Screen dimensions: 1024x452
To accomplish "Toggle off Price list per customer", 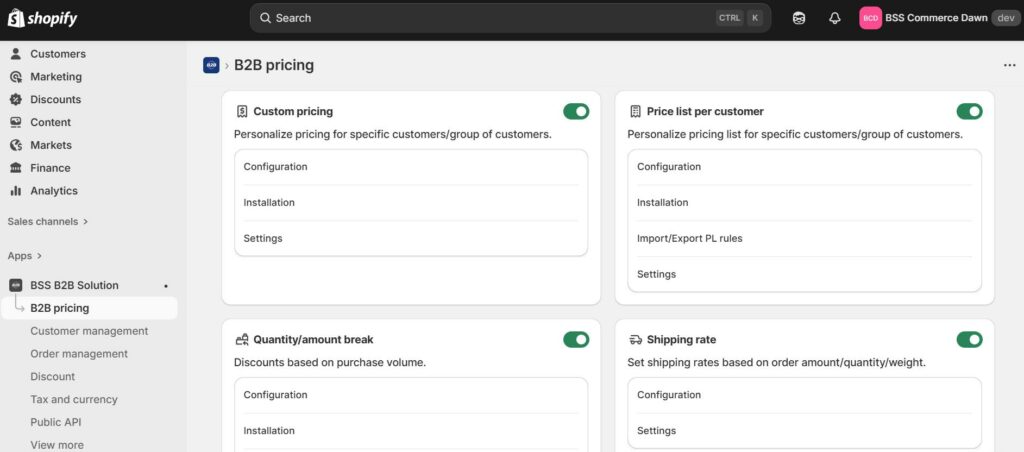I will point(970,112).
